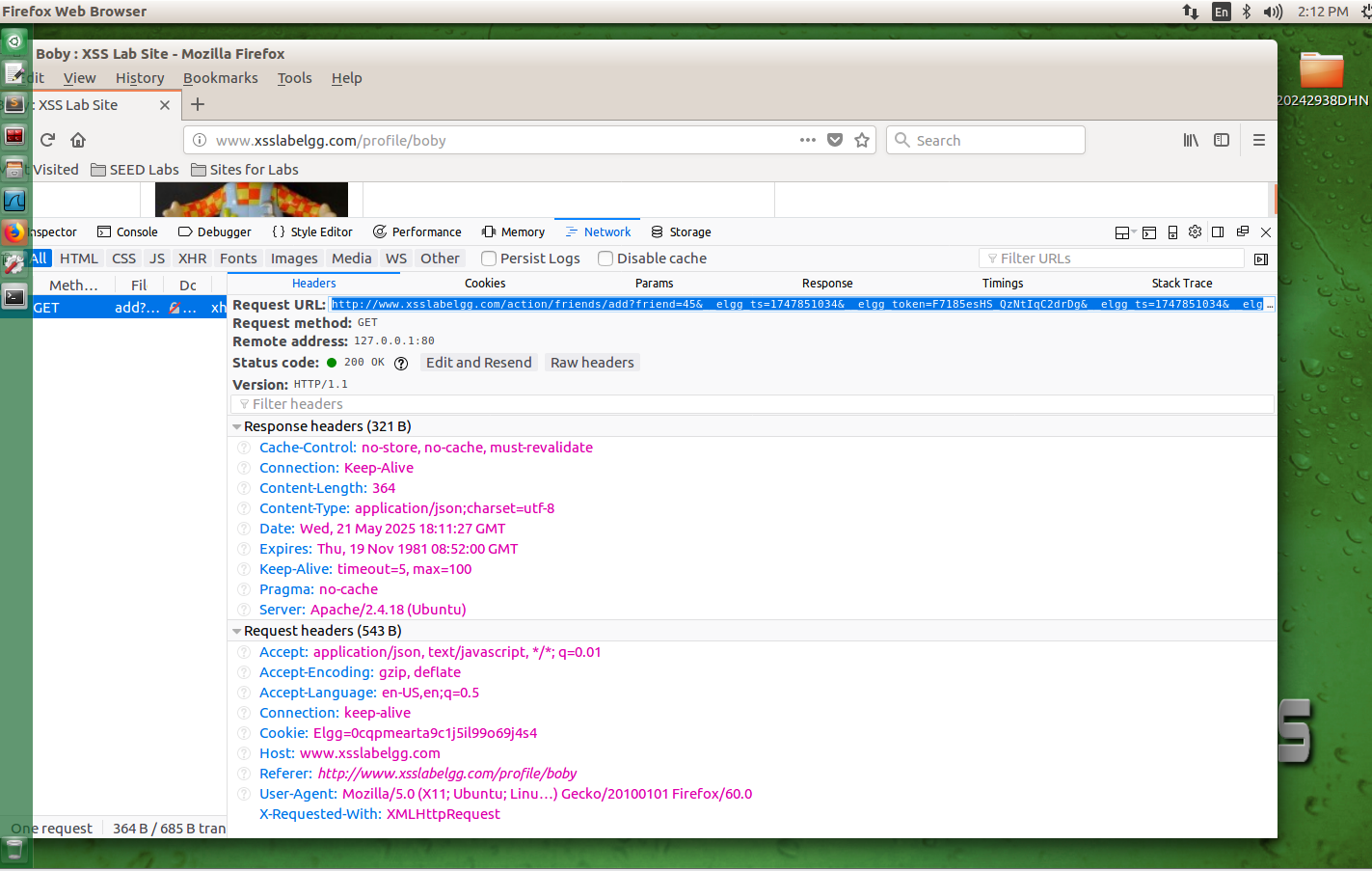1372x871 pixels.
Task: Switch to Timings details tab
Action: coord(1003,284)
